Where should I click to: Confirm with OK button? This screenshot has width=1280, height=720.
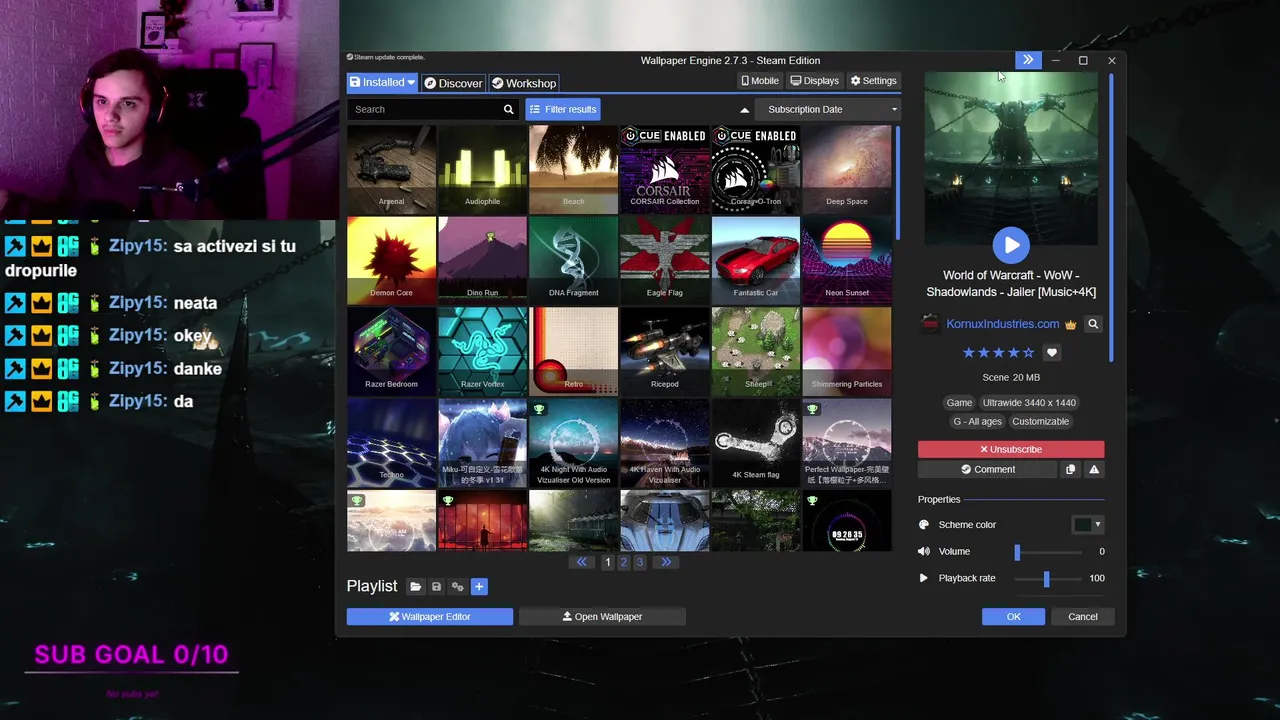[x=1013, y=617]
